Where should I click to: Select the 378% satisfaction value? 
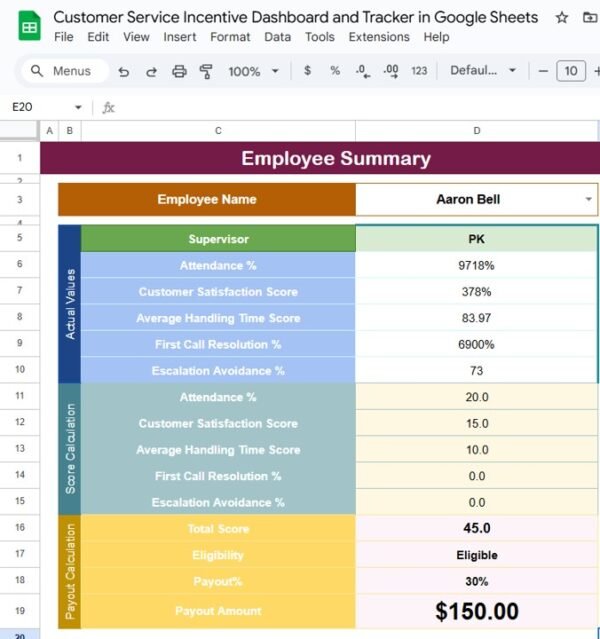[x=476, y=292]
